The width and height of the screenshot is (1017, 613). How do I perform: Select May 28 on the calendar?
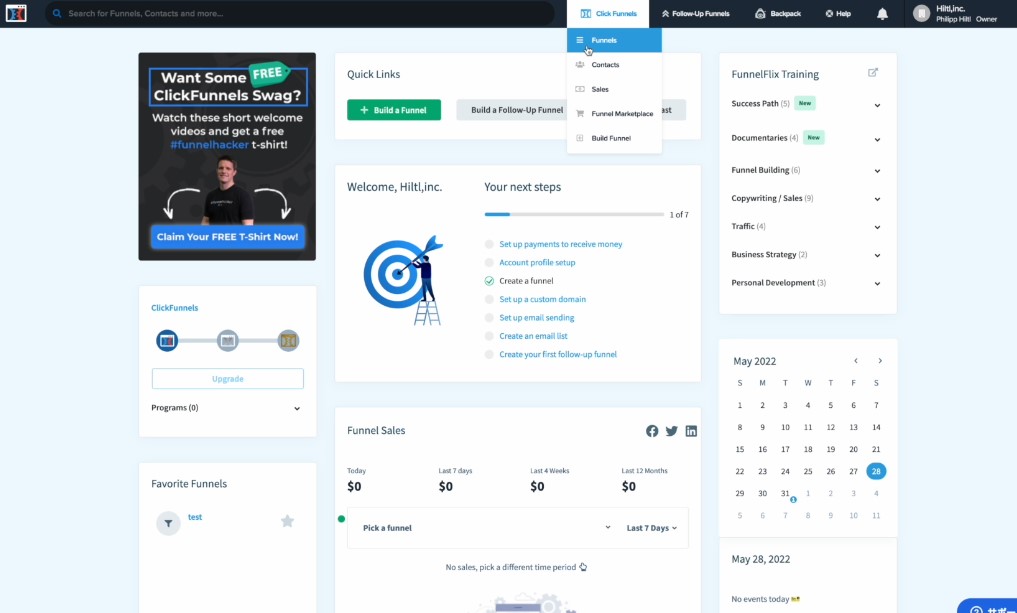coord(876,472)
